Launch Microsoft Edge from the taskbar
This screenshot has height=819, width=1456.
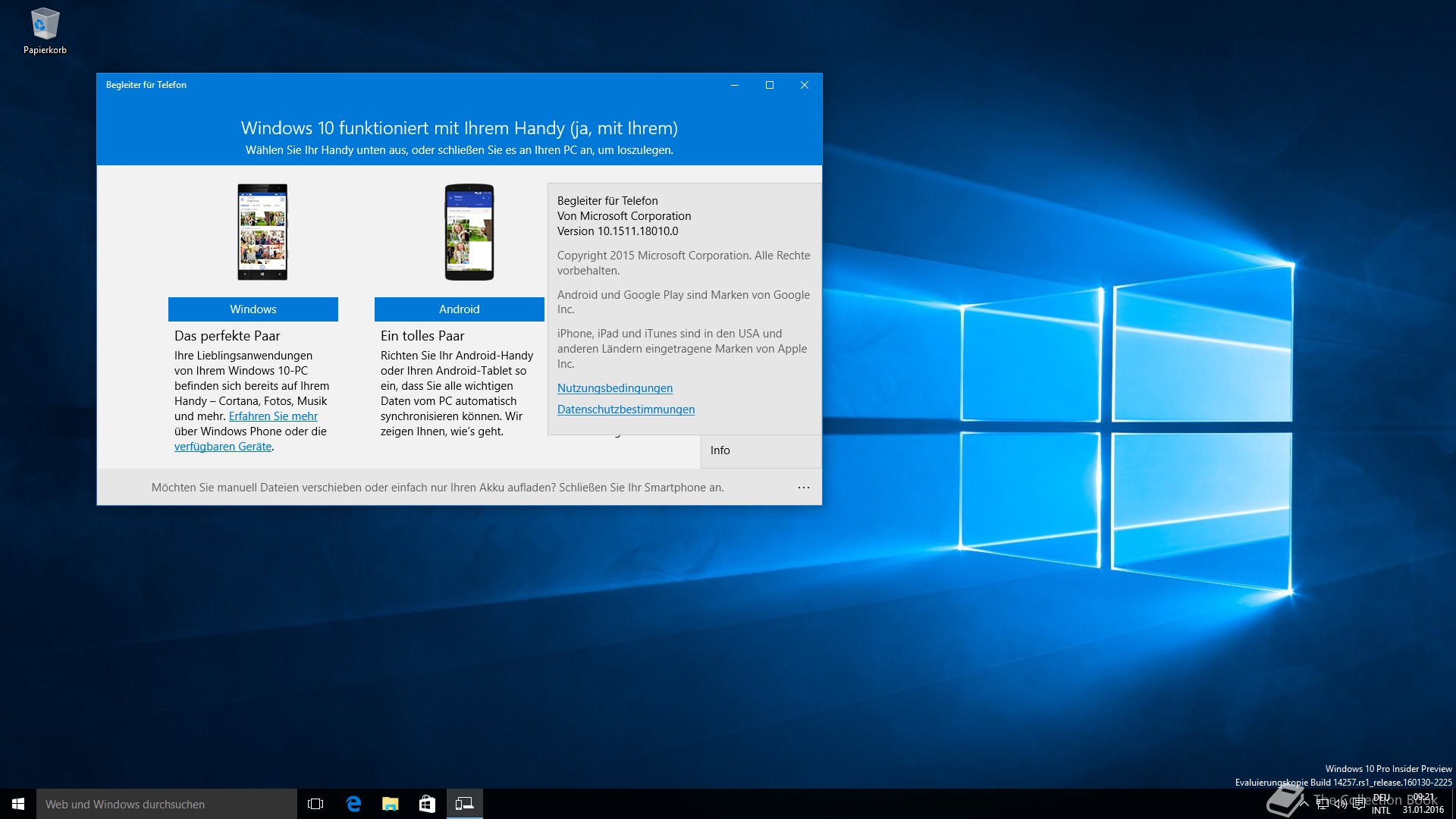353,804
